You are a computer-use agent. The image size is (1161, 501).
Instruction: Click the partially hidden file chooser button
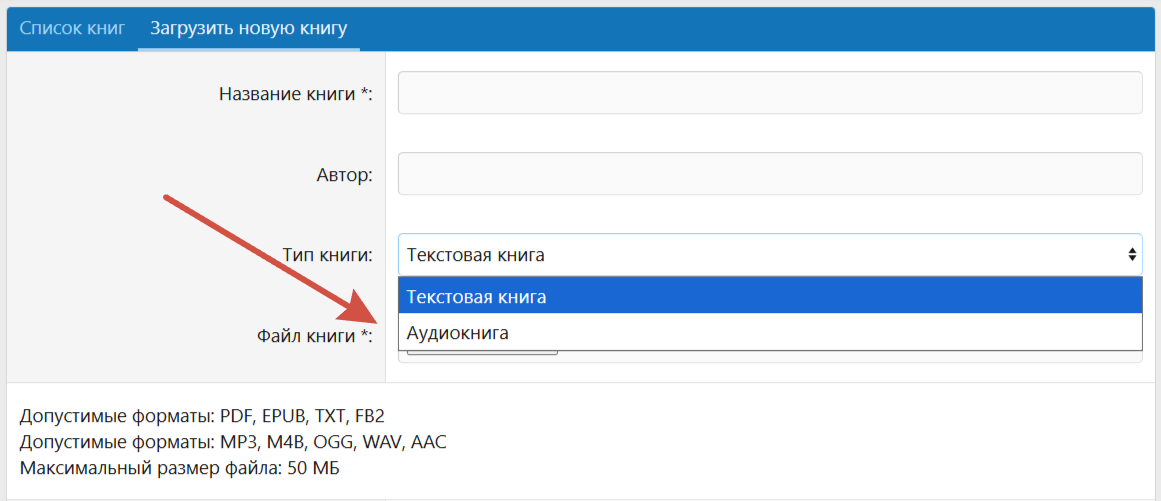482,352
